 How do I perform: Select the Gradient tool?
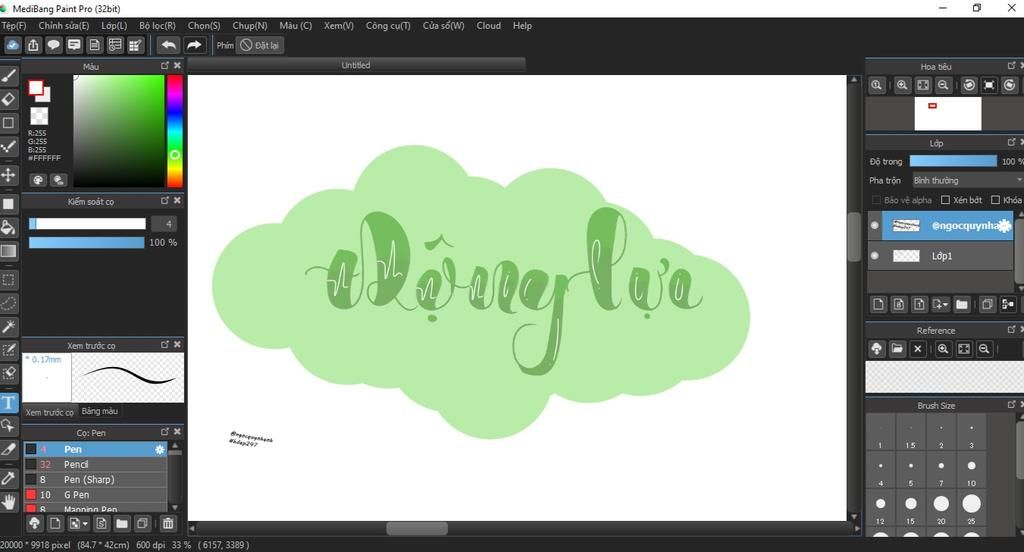[8, 252]
